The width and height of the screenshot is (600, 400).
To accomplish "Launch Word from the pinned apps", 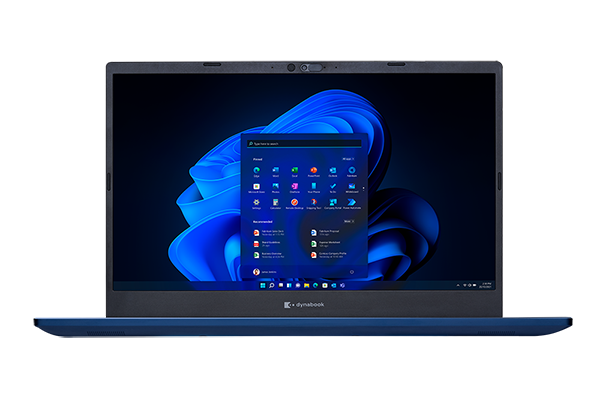I will point(276,171).
